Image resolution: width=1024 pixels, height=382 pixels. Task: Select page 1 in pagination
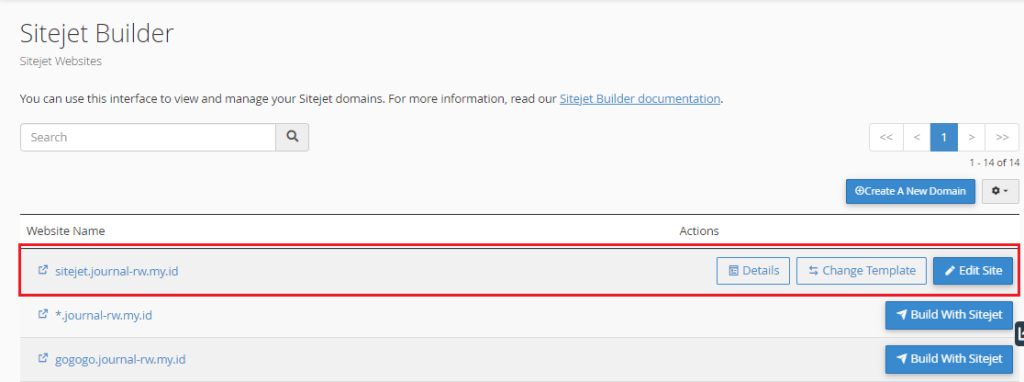coord(944,137)
